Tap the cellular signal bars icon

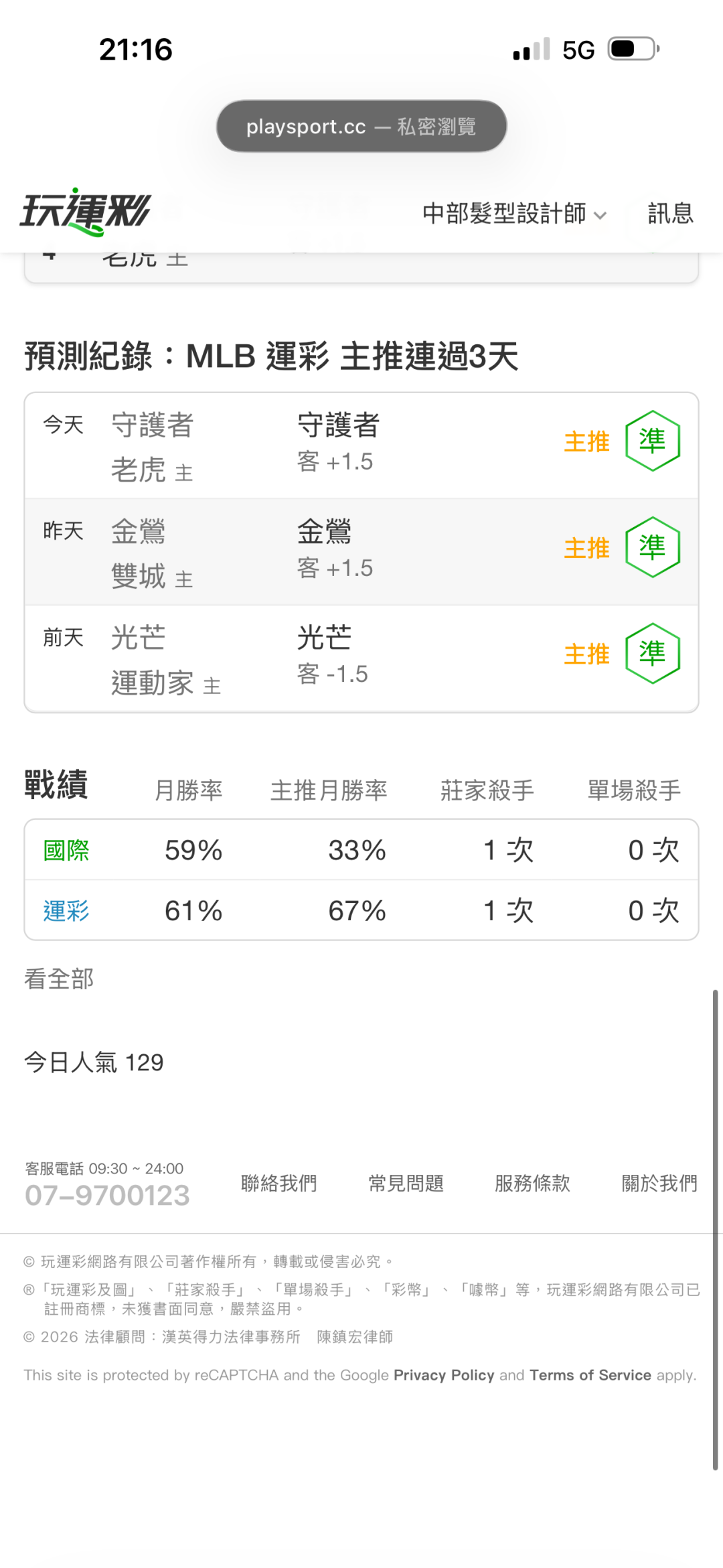coord(532,50)
